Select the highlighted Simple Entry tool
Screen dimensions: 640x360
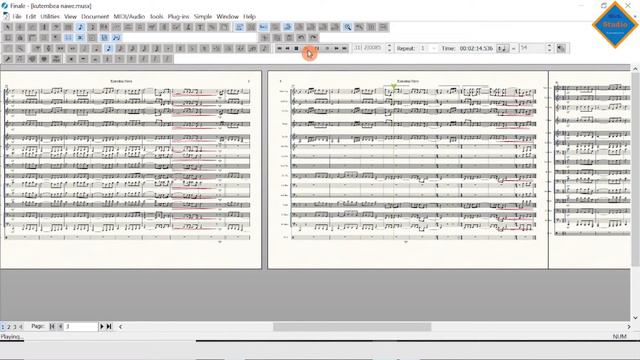[x=80, y=27]
